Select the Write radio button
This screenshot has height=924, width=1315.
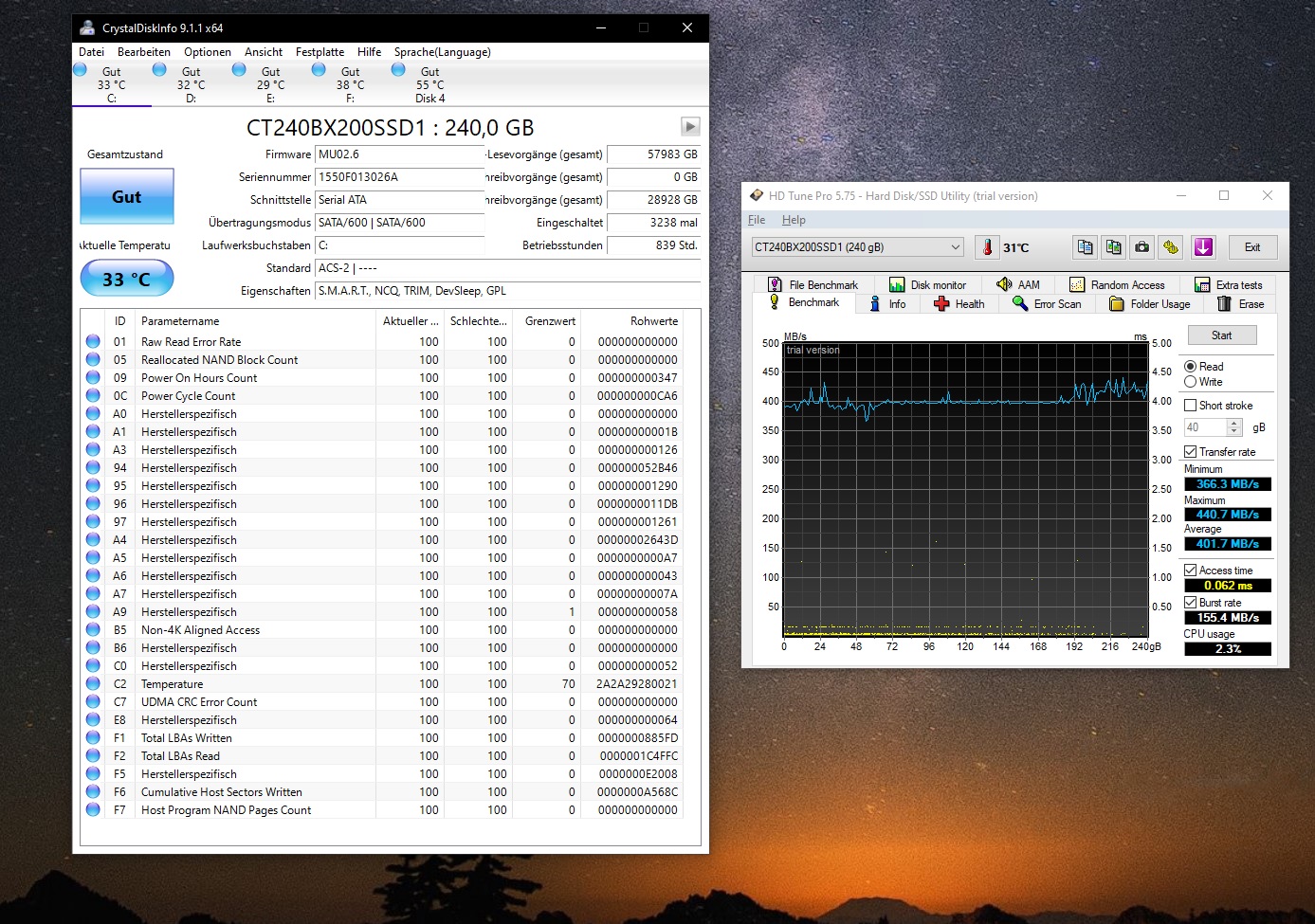[1191, 382]
